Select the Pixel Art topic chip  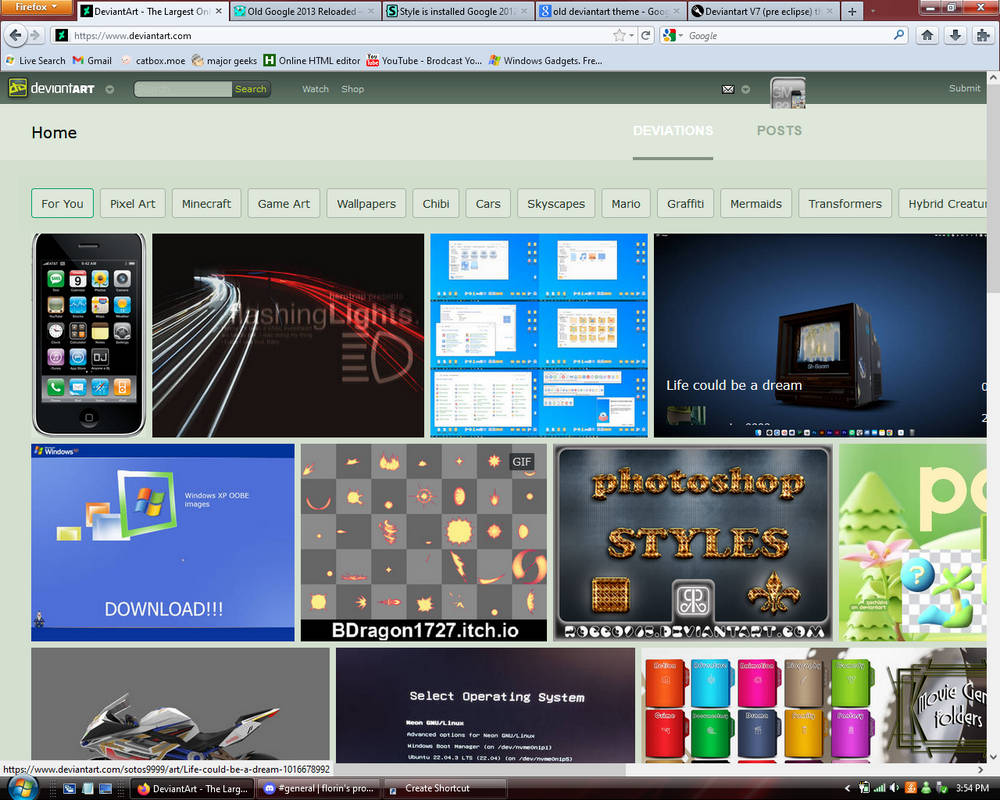tap(133, 204)
